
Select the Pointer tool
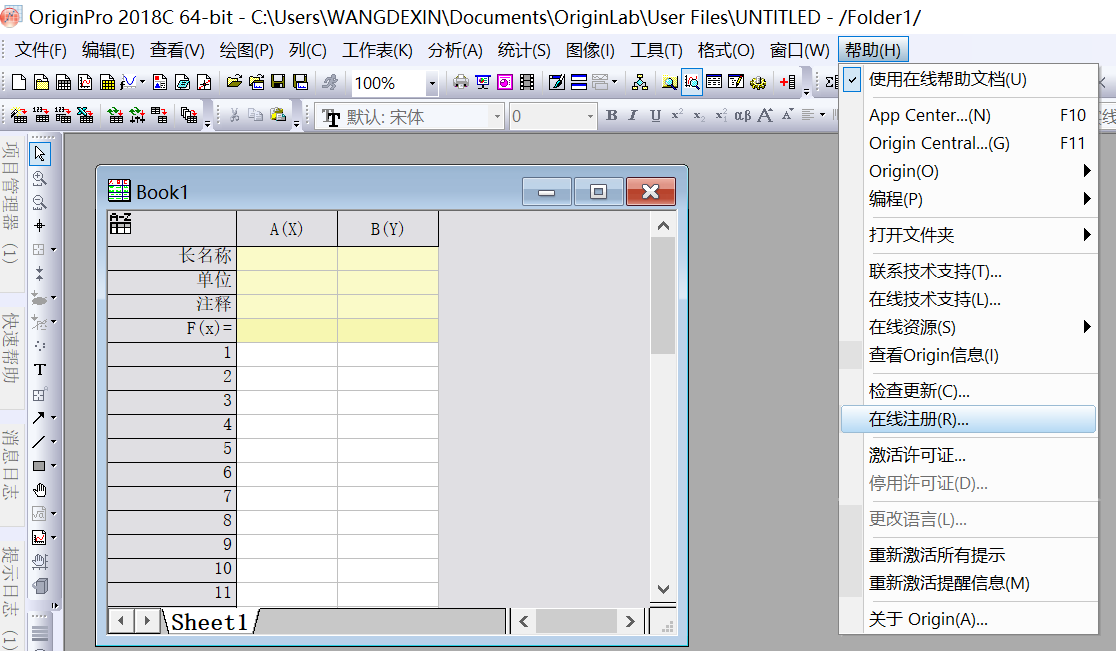39,153
